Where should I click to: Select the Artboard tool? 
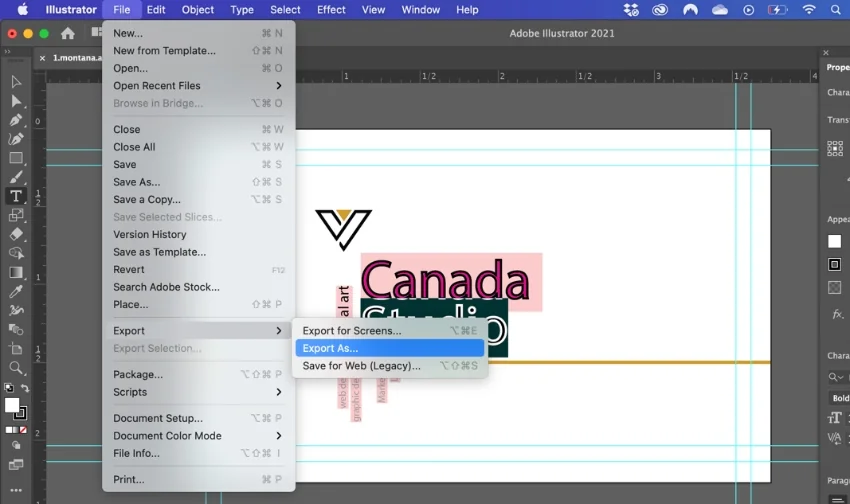tap(16, 348)
